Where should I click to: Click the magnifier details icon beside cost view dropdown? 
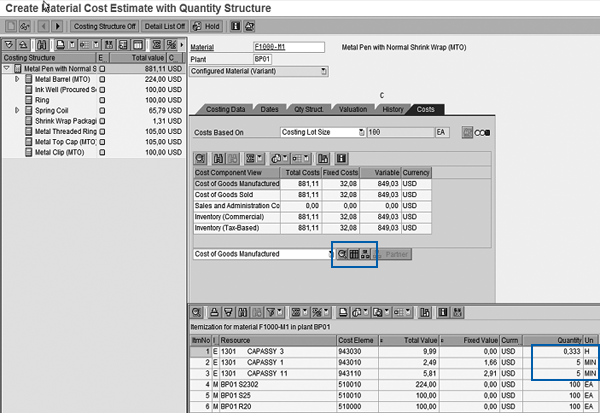(343, 255)
